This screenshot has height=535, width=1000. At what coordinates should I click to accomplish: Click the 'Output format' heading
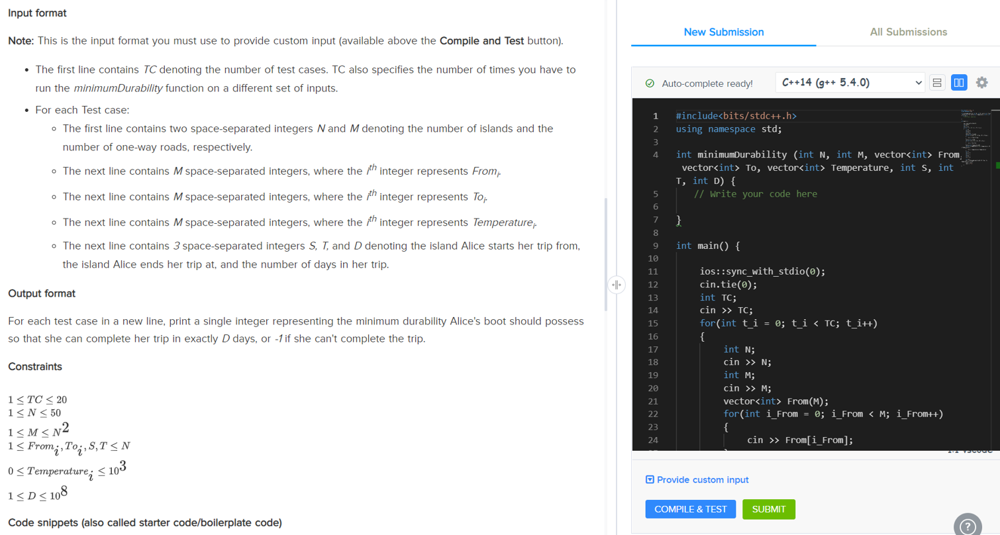tap(41, 293)
